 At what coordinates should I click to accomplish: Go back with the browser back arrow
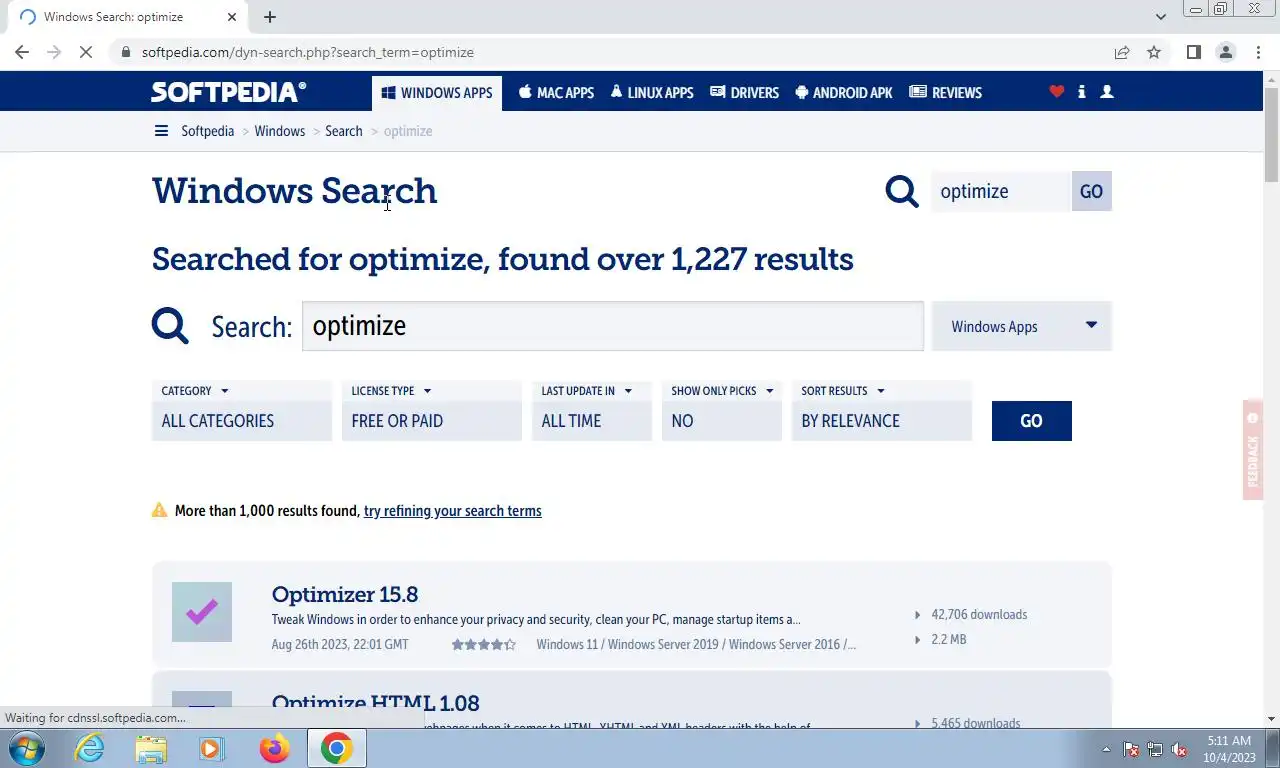[x=22, y=52]
